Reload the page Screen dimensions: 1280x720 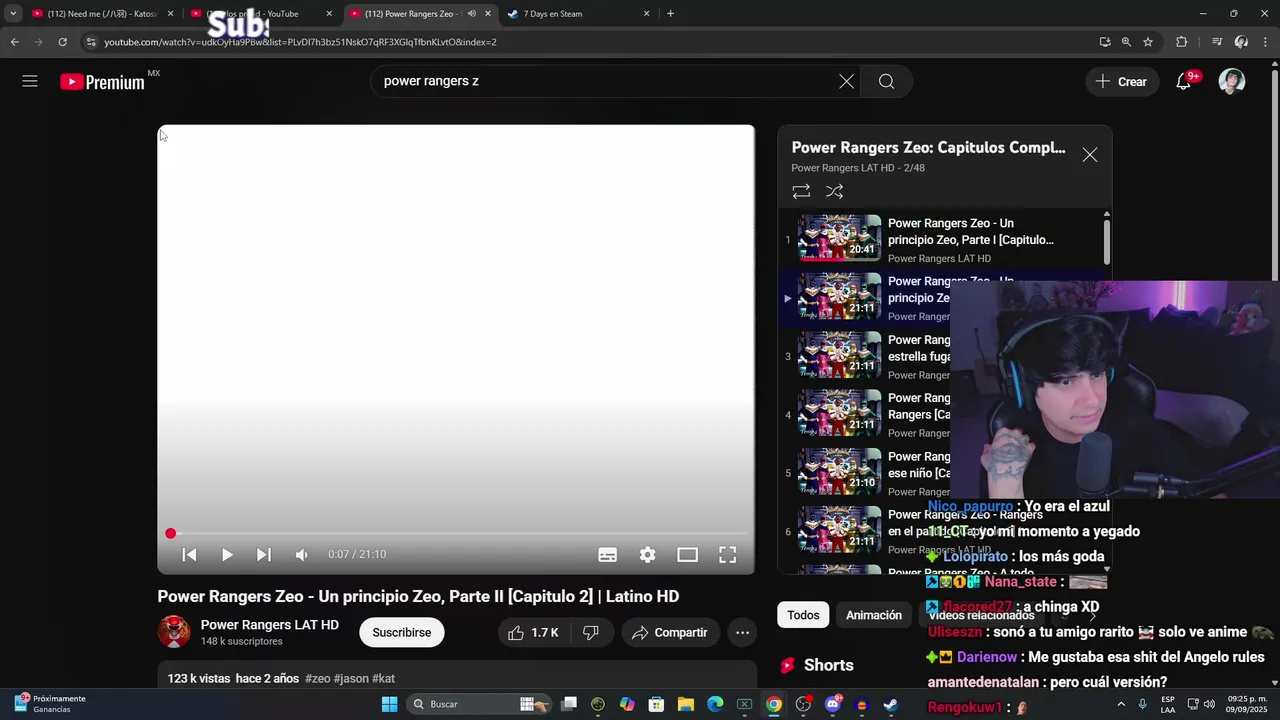pyautogui.click(x=62, y=42)
